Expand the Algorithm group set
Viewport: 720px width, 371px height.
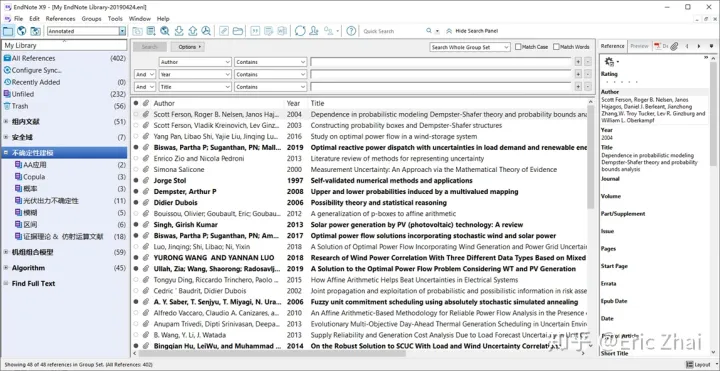[6, 268]
